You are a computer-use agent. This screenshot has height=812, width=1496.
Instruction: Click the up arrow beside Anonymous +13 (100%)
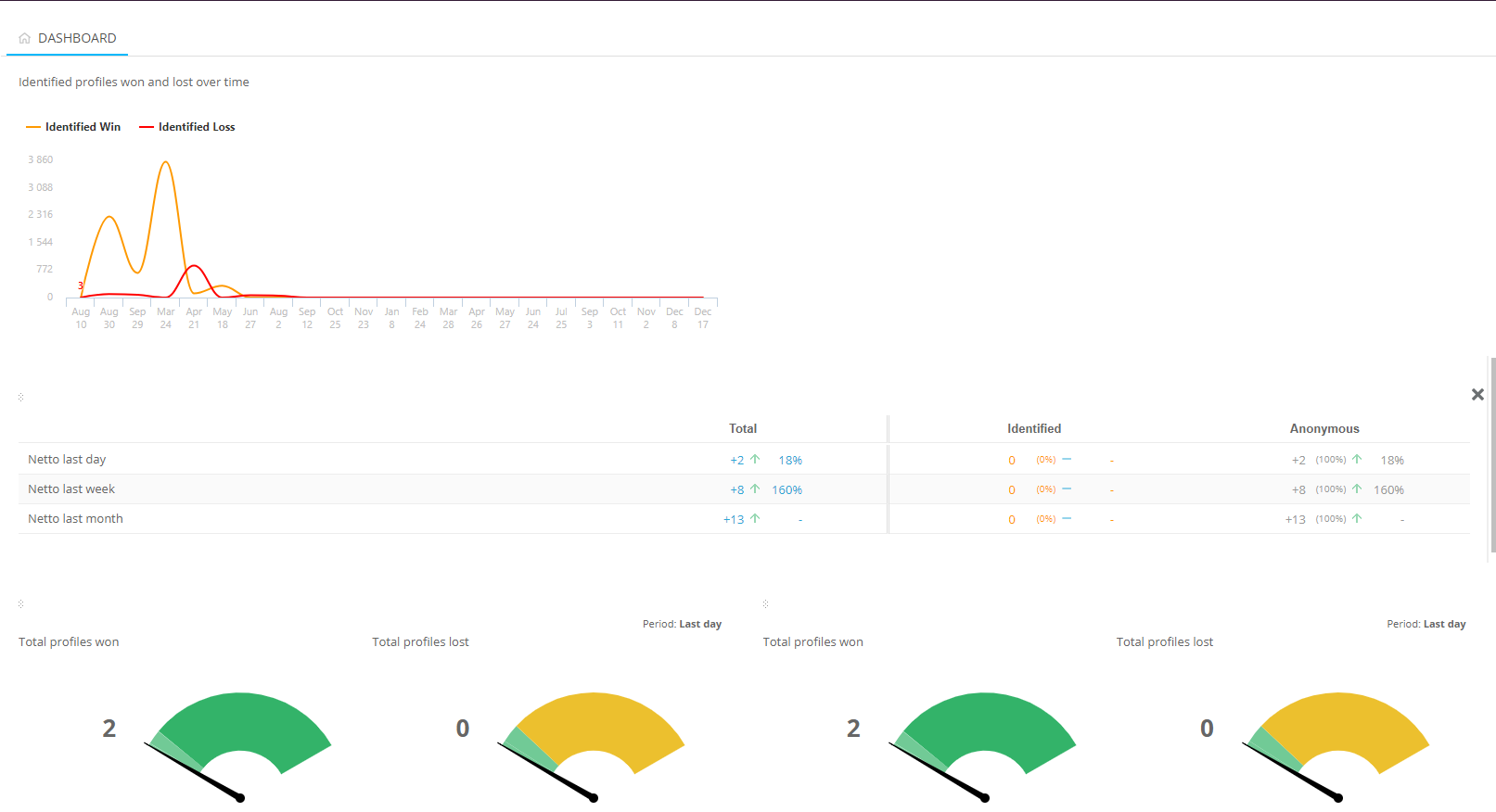point(1357,519)
